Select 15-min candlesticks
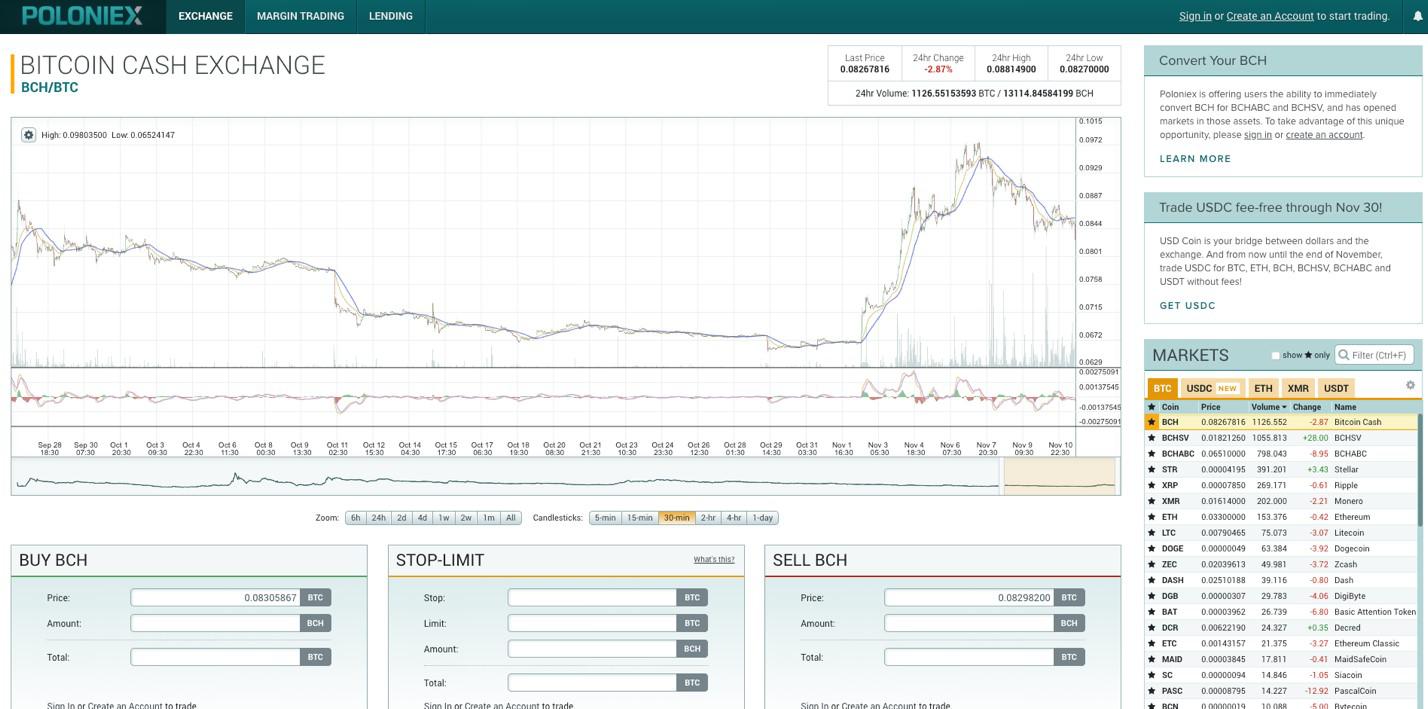 (x=639, y=518)
